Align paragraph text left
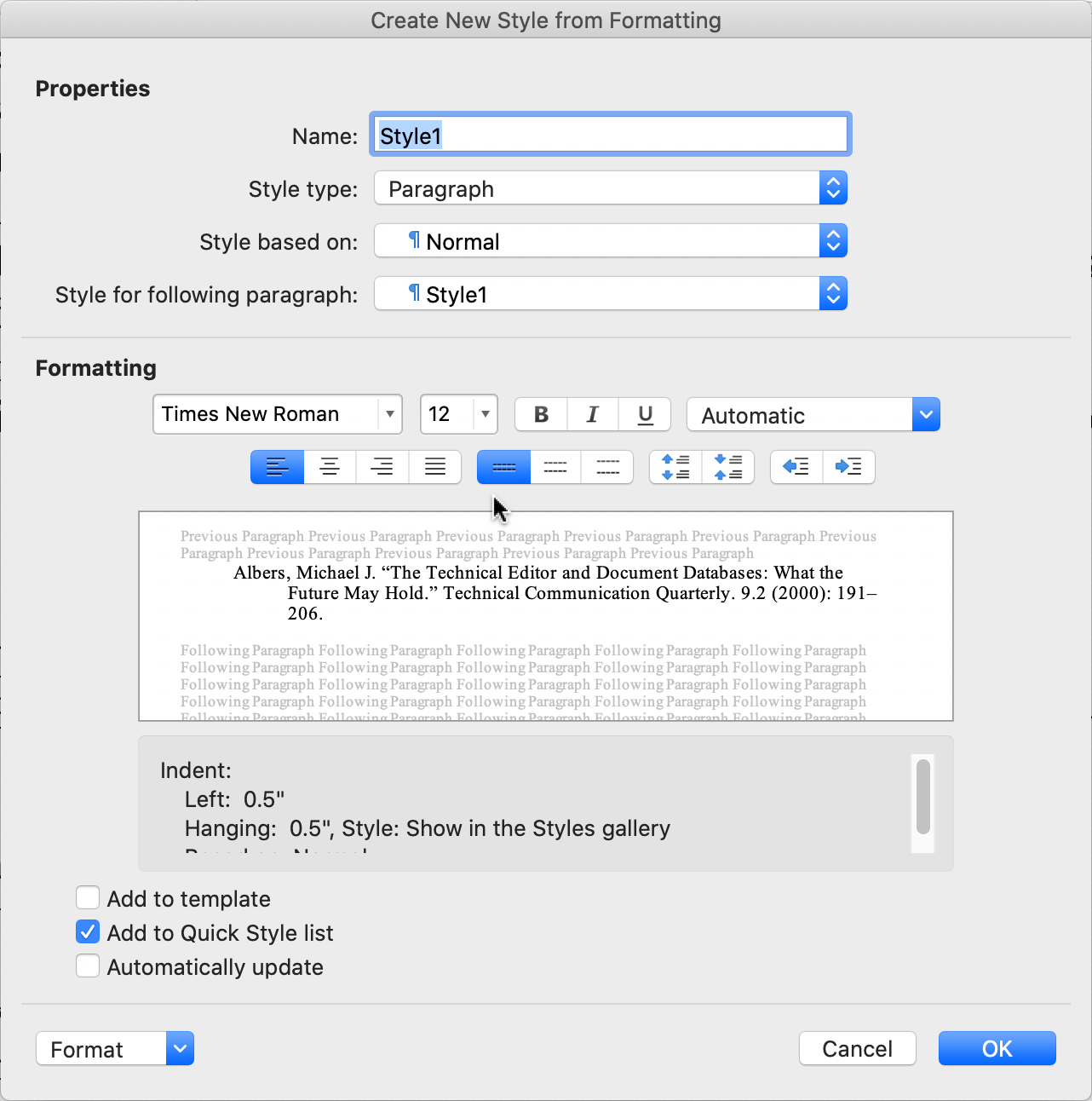 point(277,467)
